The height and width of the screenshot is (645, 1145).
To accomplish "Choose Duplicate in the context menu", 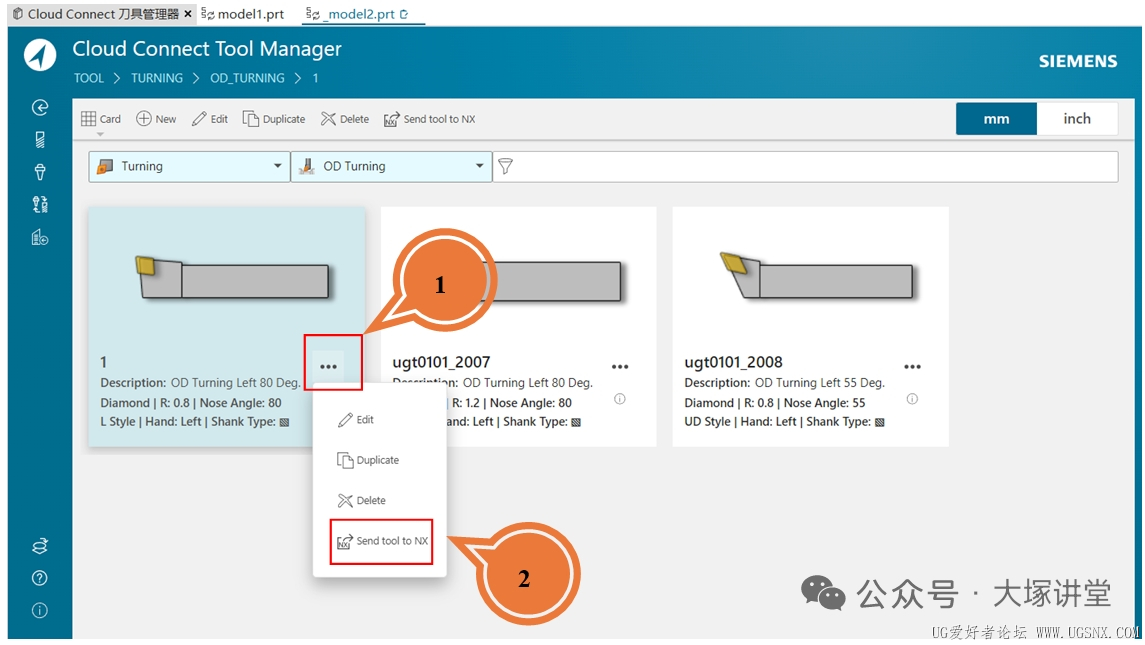I will coord(369,460).
